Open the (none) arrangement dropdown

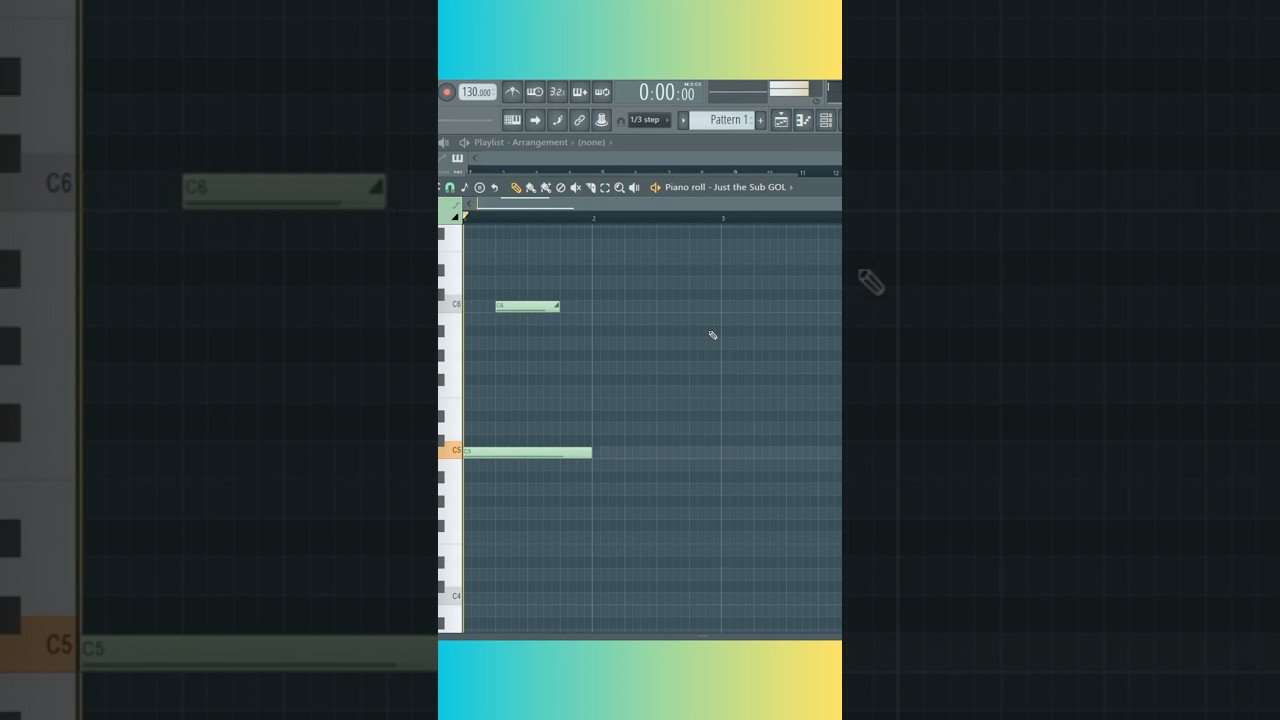pos(593,143)
